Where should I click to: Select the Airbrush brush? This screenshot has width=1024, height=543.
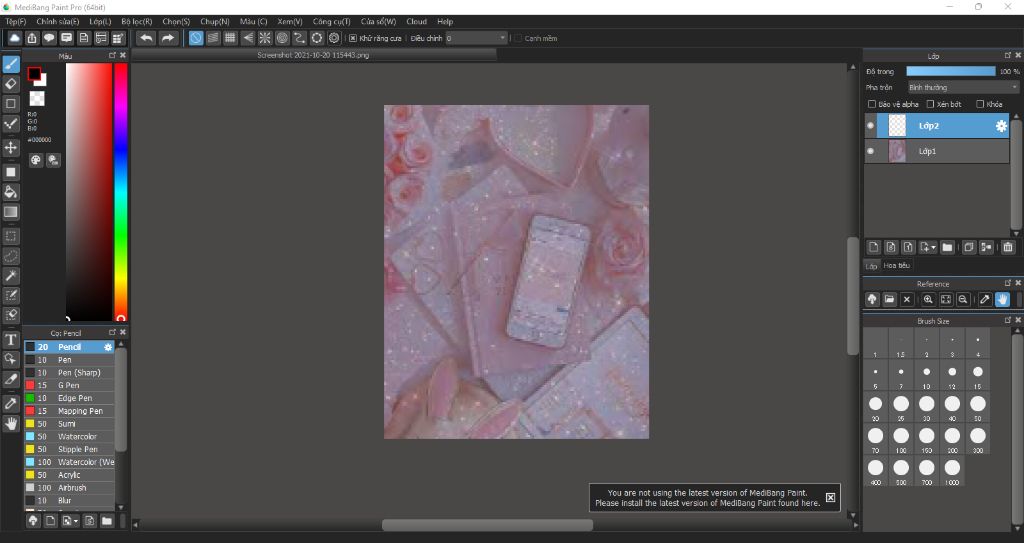point(69,487)
